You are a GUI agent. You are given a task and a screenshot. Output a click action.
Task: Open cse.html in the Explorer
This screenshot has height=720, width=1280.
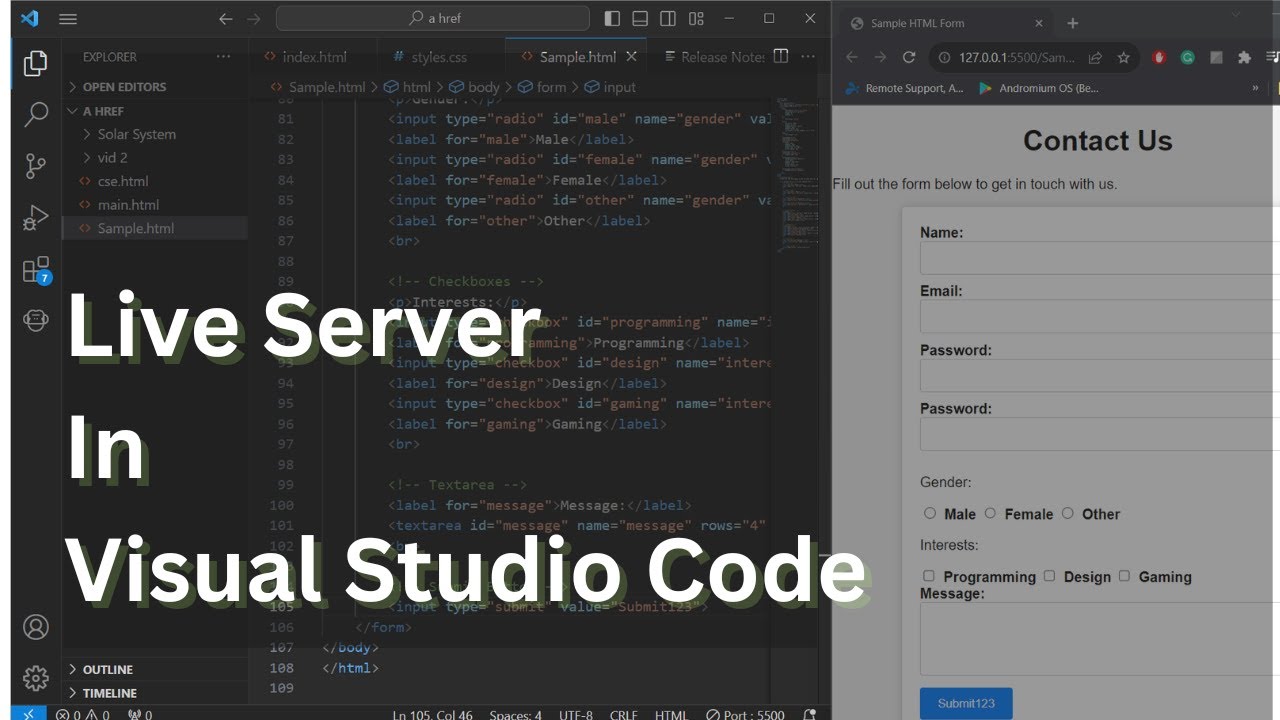click(x=122, y=181)
